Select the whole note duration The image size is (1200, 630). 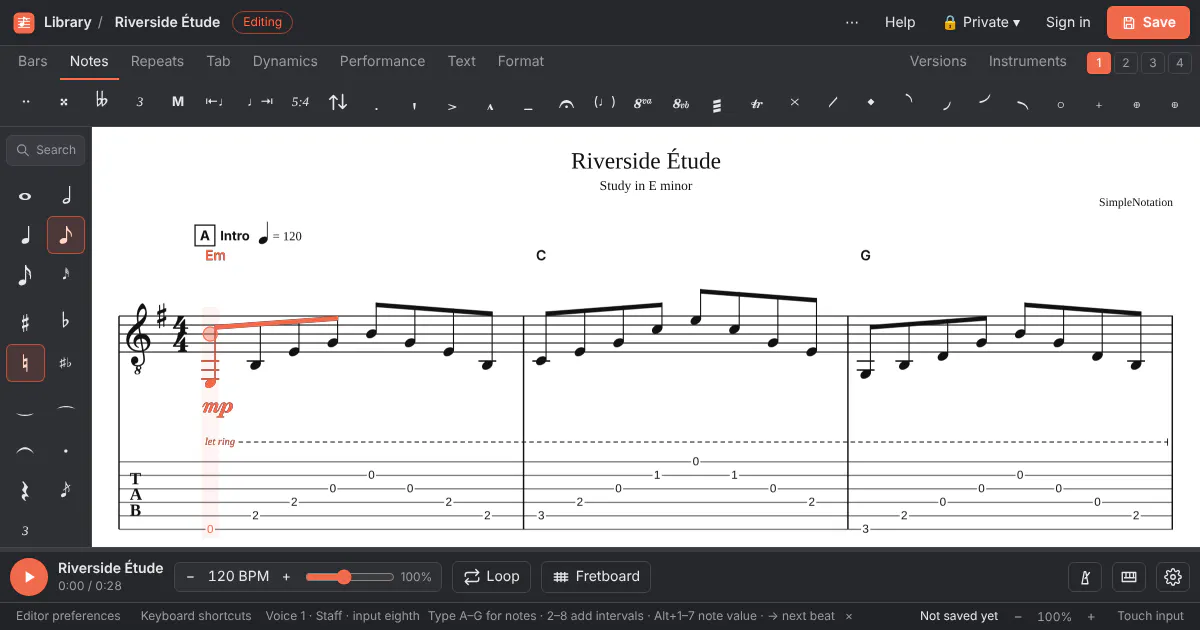pyautogui.click(x=25, y=197)
